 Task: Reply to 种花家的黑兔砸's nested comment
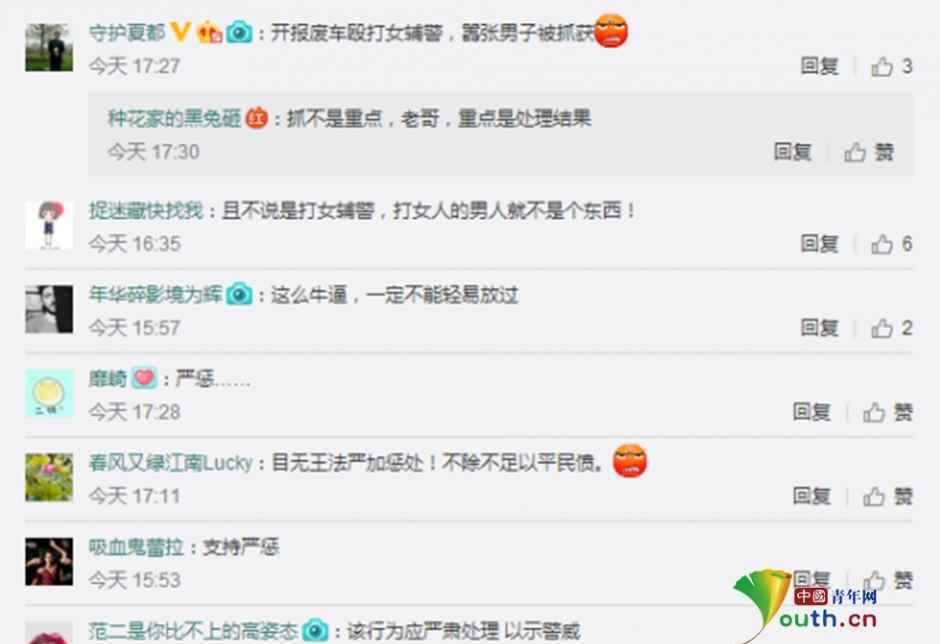[x=793, y=152]
